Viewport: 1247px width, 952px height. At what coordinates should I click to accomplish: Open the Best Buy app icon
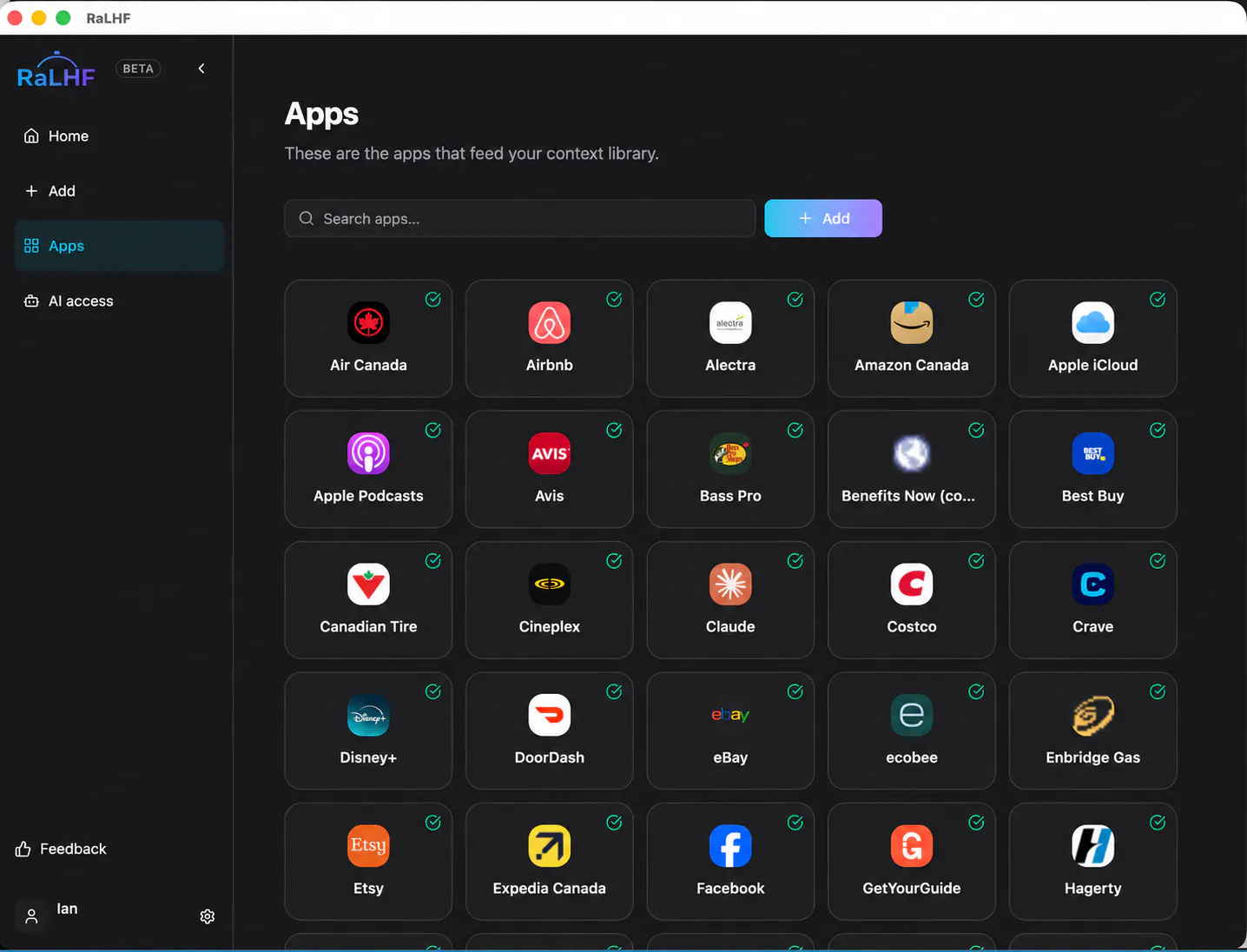(1092, 453)
